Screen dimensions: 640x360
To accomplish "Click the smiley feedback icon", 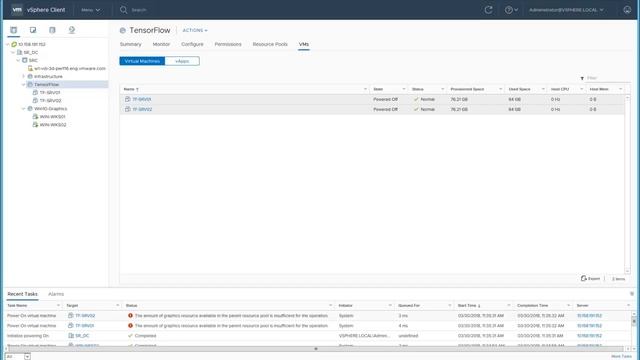I will (x=627, y=10).
